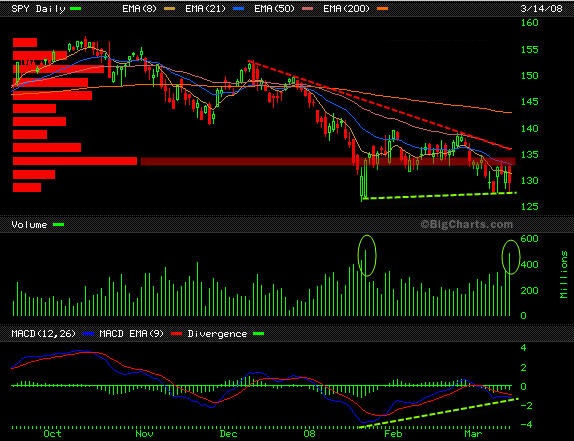Click the EMA(200) orange legend marker
The height and width of the screenshot is (441, 574).
tap(382, 8)
